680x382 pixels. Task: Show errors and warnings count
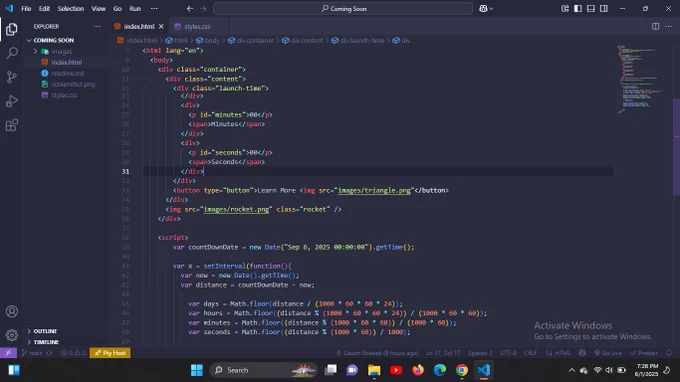pos(73,353)
